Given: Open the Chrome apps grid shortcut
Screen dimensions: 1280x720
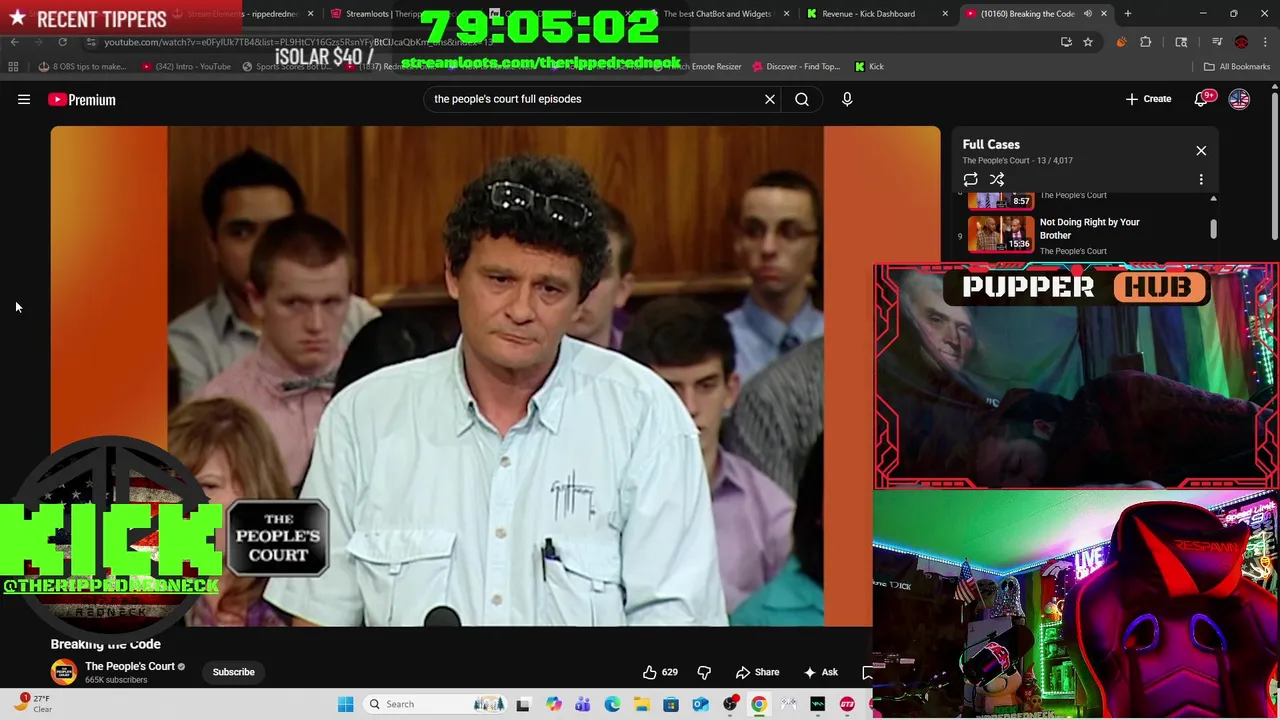Looking at the screenshot, I should click(13, 67).
